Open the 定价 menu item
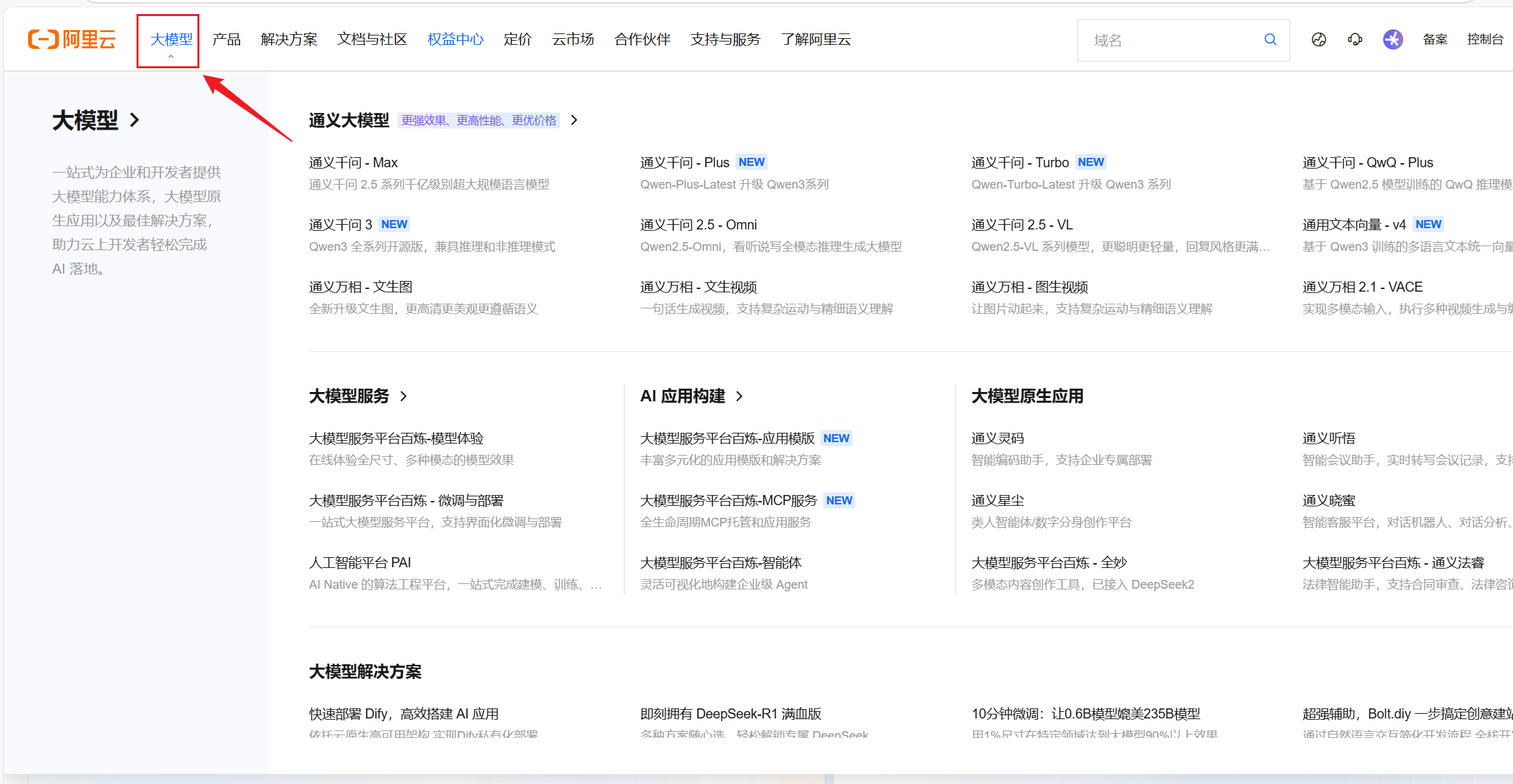The image size is (1513, 784). 518,39
